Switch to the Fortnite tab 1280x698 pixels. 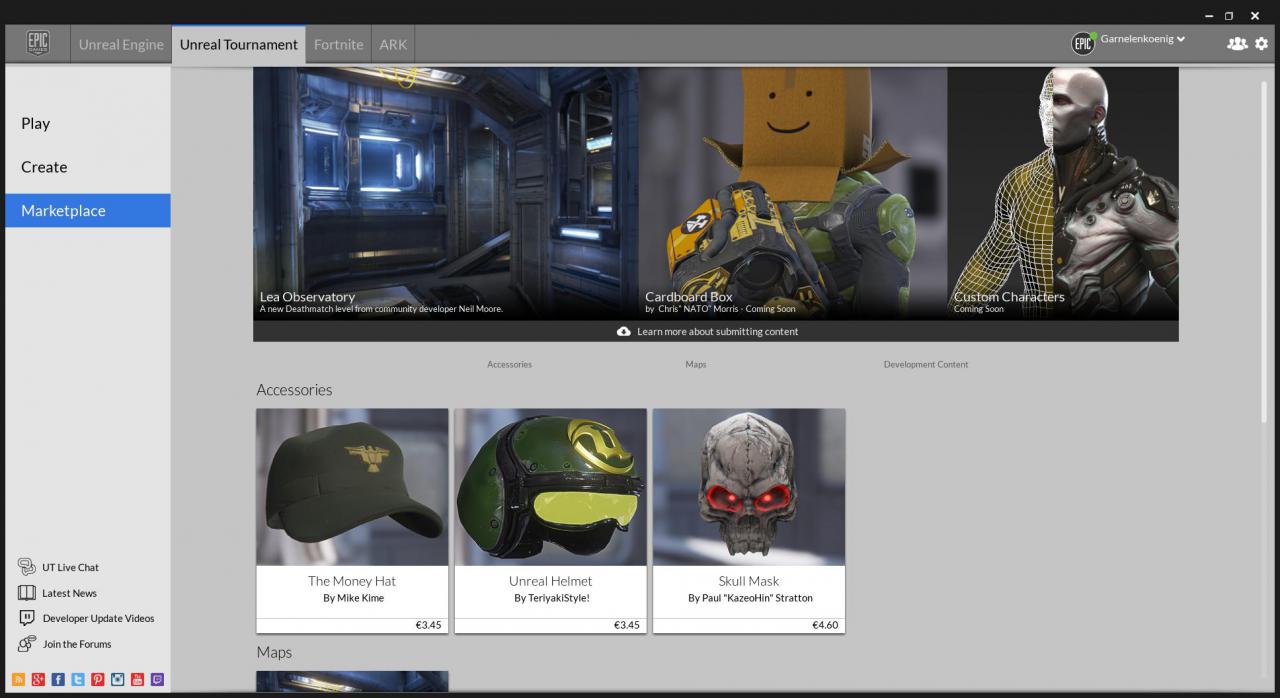(x=339, y=44)
